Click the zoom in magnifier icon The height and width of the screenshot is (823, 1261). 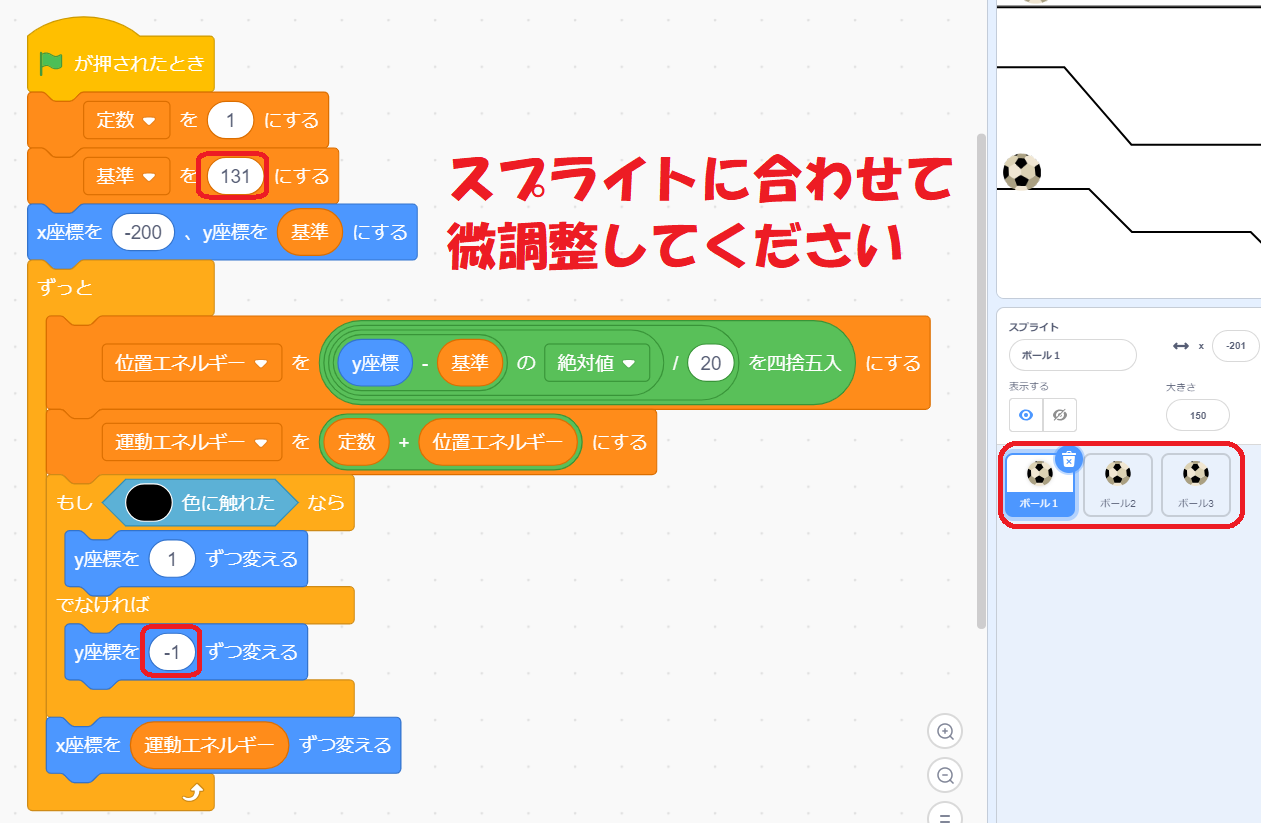pyautogui.click(x=944, y=732)
